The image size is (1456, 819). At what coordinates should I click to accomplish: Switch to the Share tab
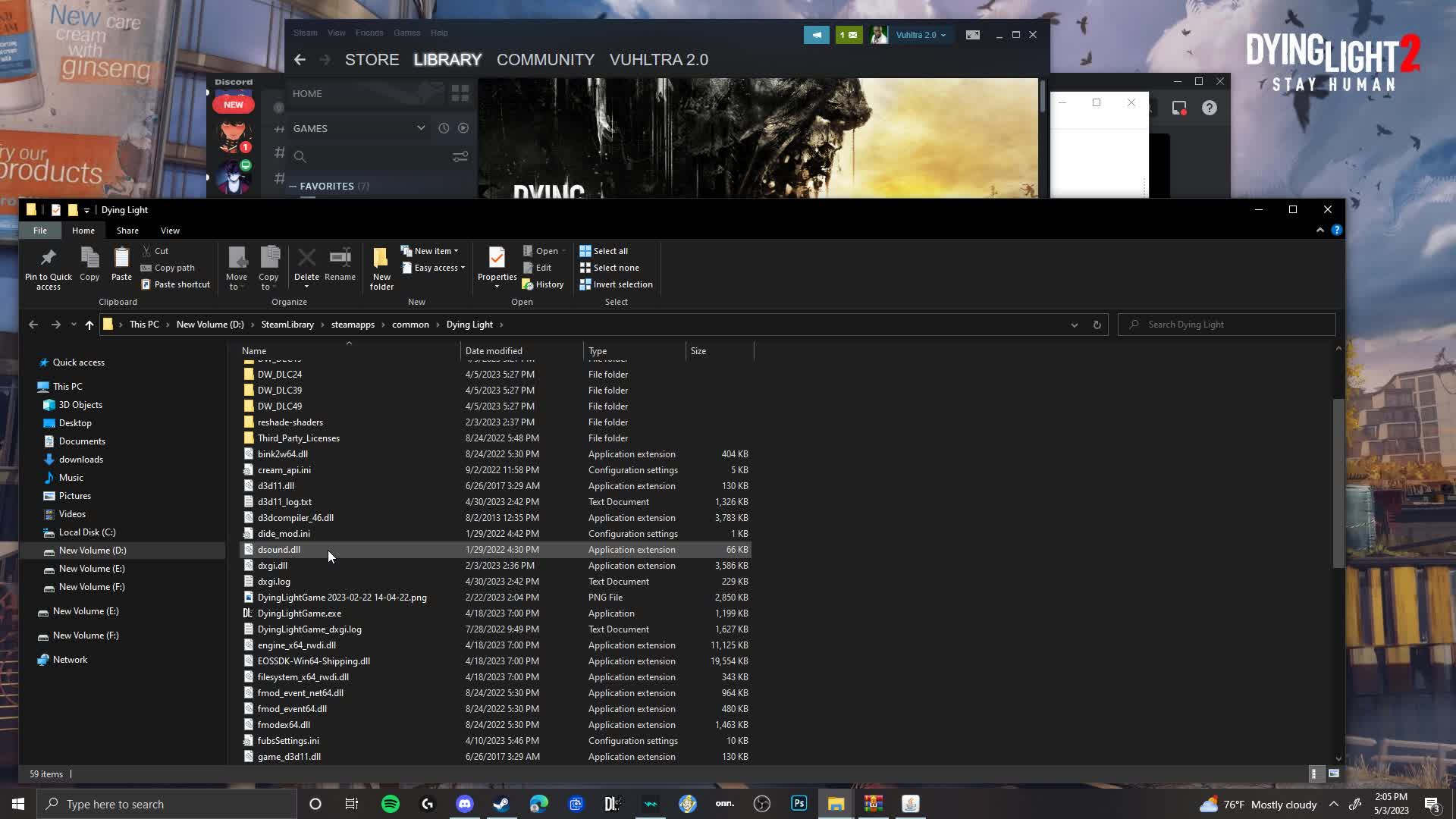(127, 230)
